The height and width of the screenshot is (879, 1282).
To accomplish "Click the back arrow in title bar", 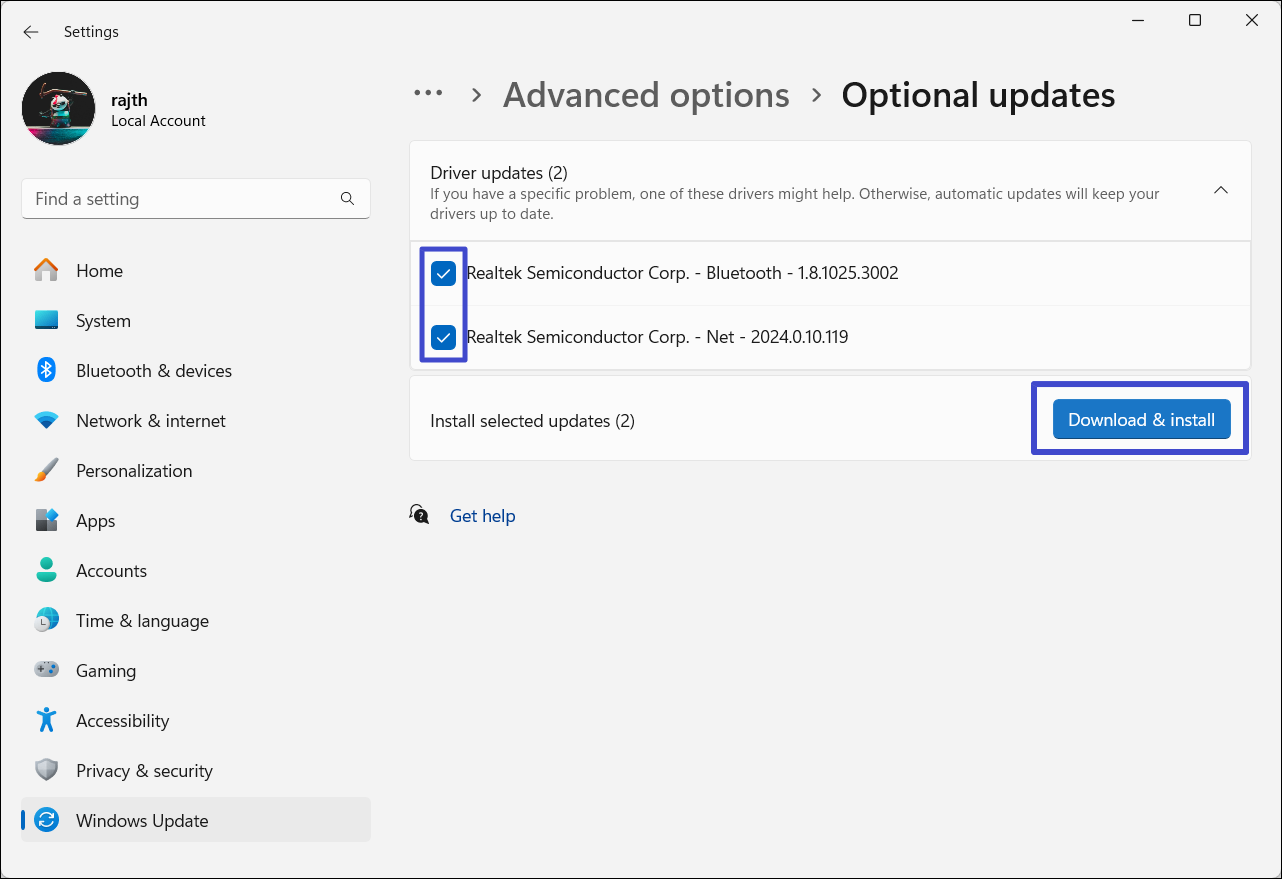I will click(x=31, y=32).
